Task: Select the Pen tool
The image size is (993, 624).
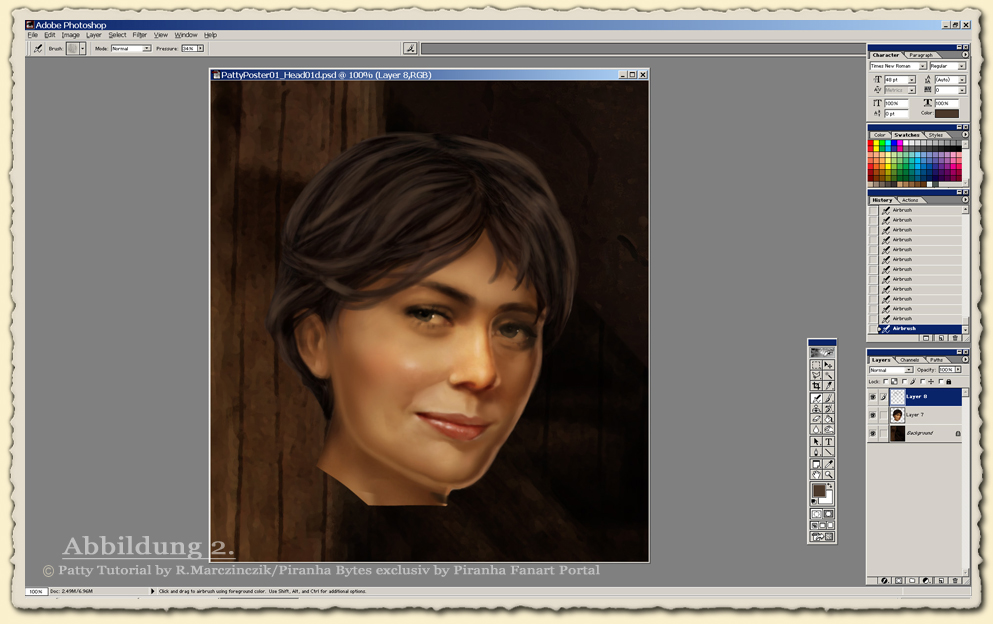Action: (816, 452)
